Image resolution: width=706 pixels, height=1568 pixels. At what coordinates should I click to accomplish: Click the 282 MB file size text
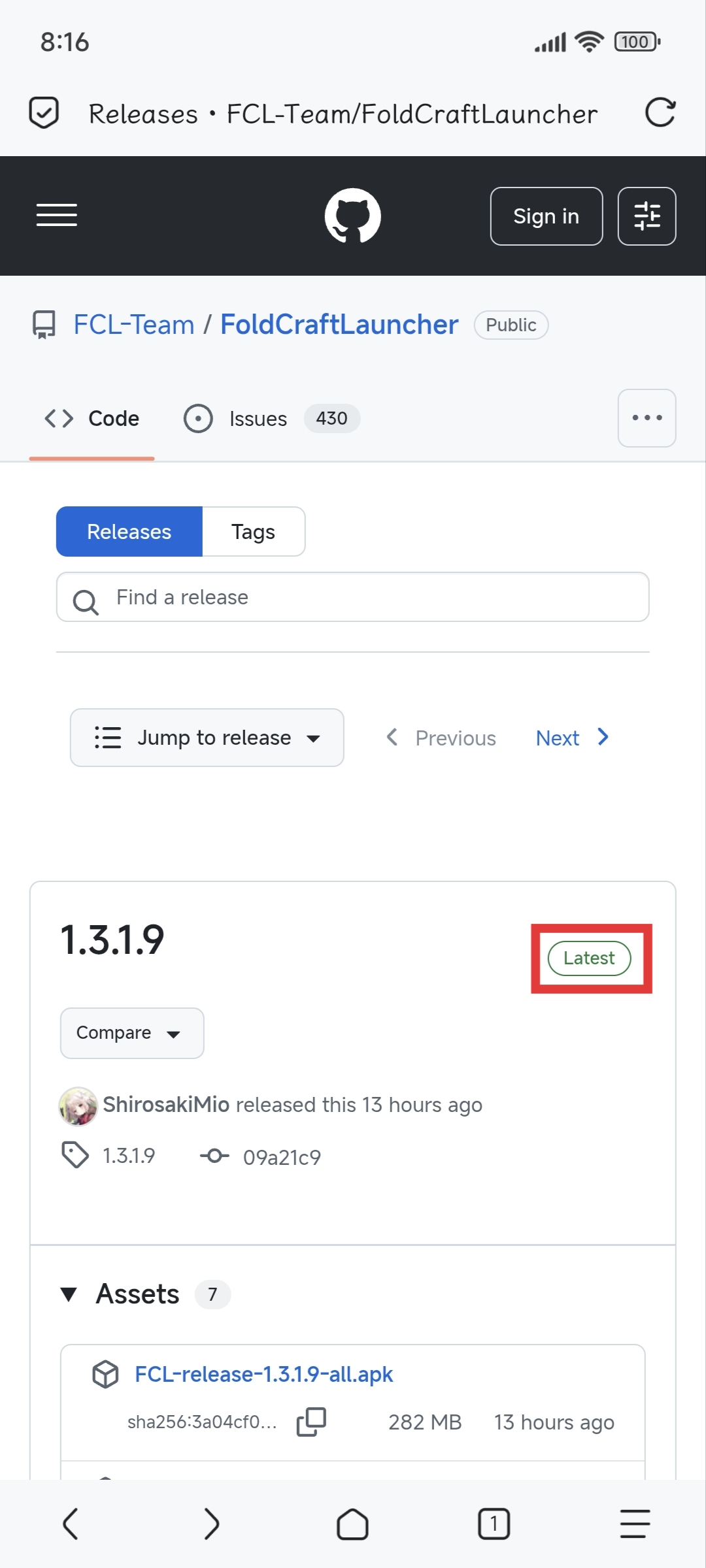(425, 1422)
